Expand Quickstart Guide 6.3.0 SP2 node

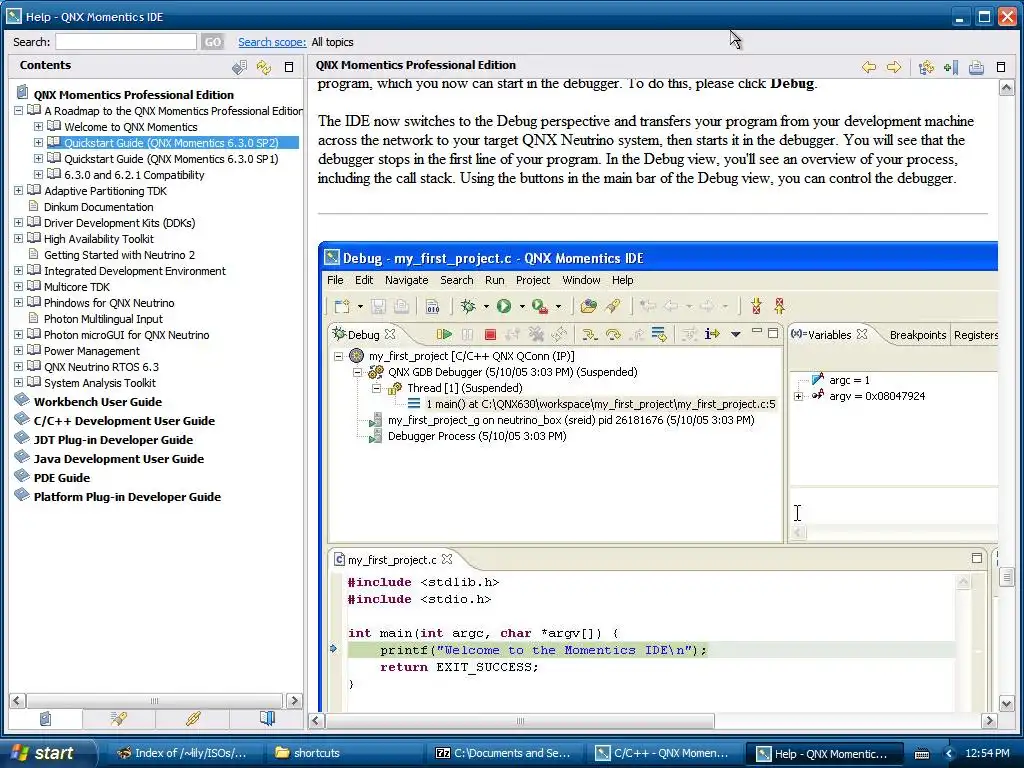tap(38, 142)
